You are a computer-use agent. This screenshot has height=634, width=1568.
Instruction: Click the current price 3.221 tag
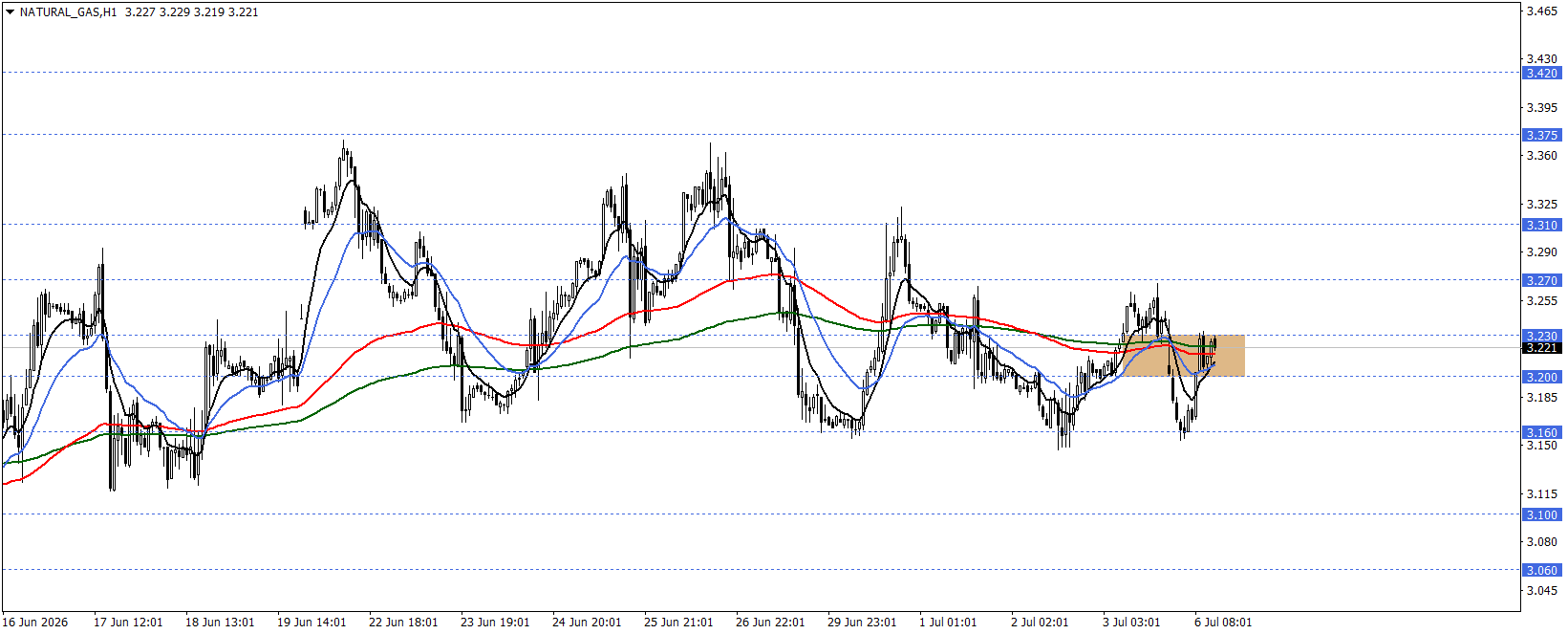[1541, 347]
